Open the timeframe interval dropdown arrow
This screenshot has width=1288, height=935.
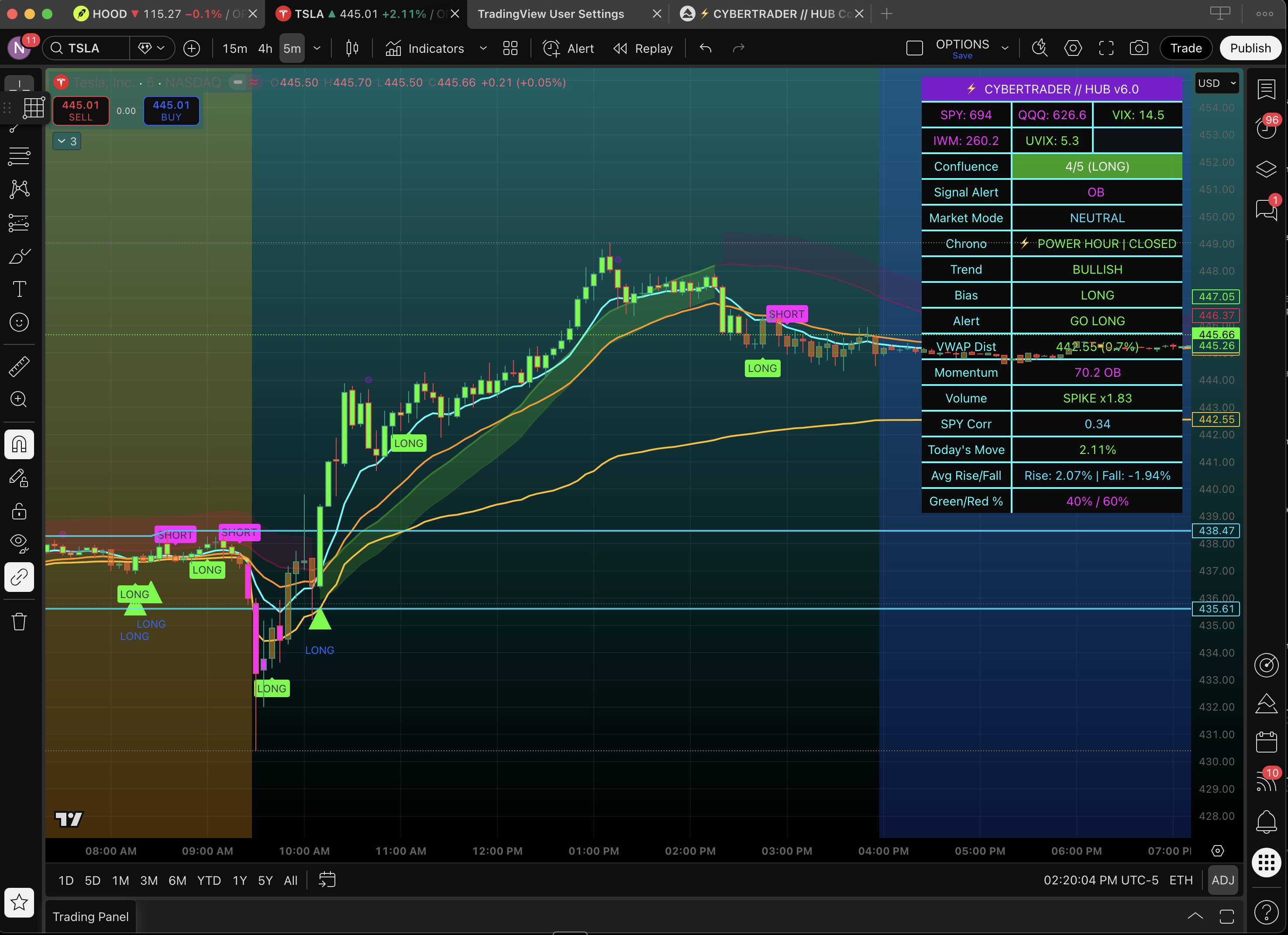pos(317,48)
